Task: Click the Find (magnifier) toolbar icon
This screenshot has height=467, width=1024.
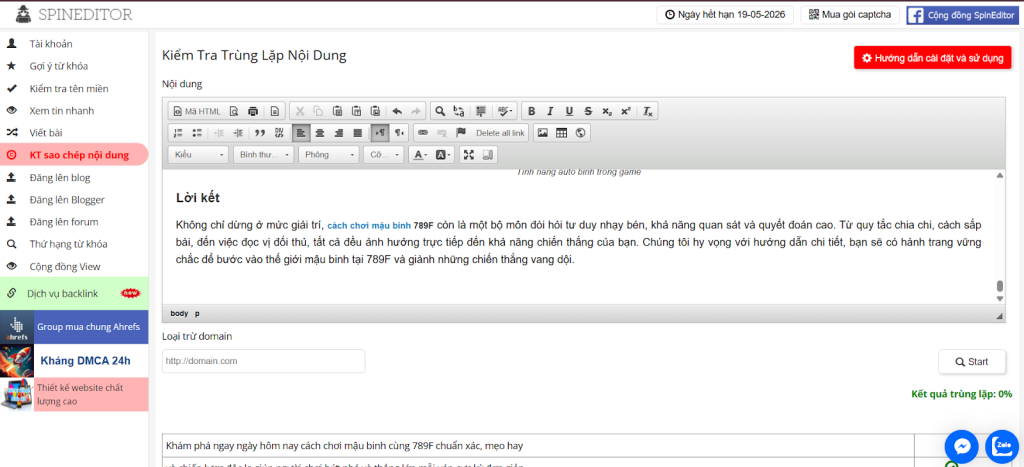Action: pos(439,111)
